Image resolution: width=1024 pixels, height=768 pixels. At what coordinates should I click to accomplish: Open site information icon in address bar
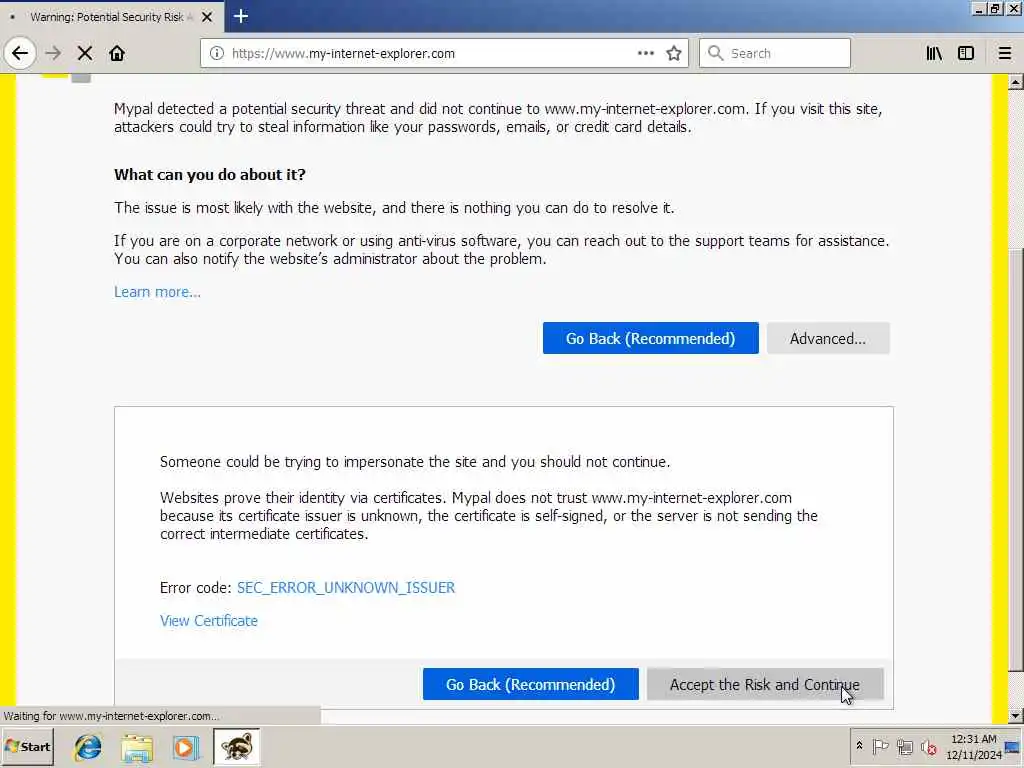coord(217,54)
